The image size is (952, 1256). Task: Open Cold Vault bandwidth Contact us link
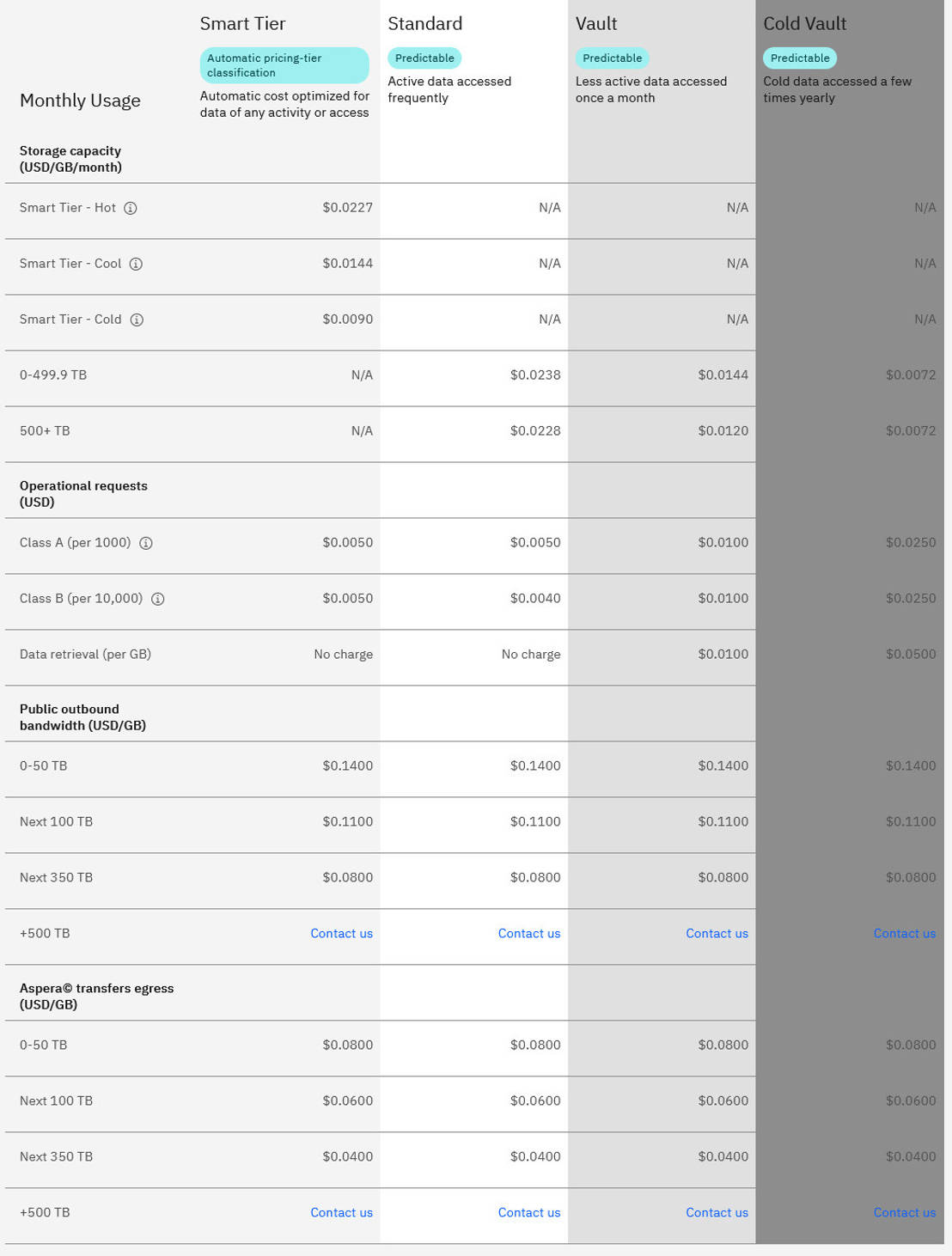coord(904,933)
